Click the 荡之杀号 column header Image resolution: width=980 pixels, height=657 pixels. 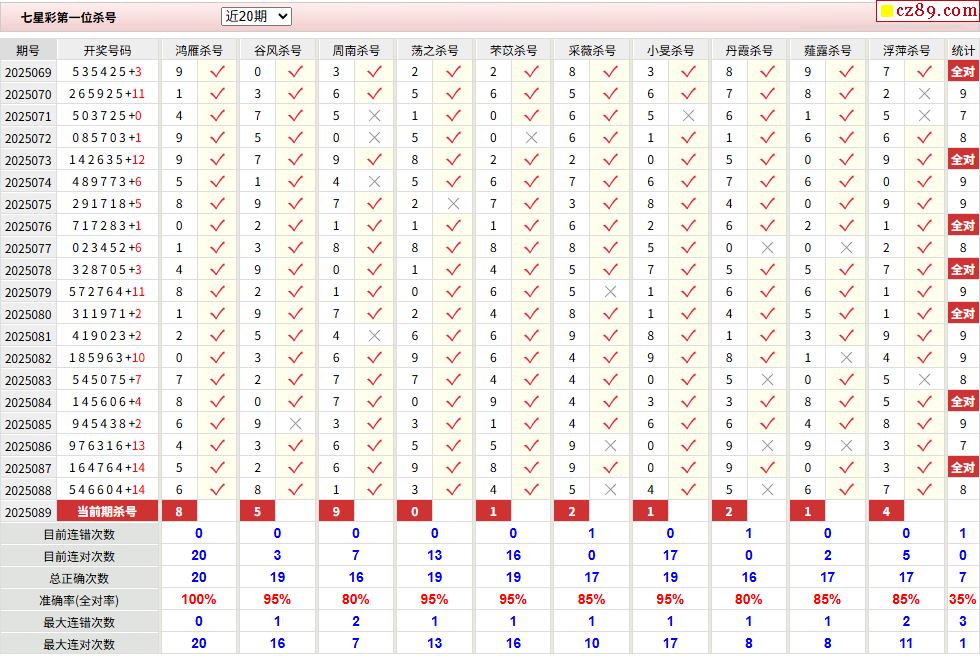coord(434,50)
